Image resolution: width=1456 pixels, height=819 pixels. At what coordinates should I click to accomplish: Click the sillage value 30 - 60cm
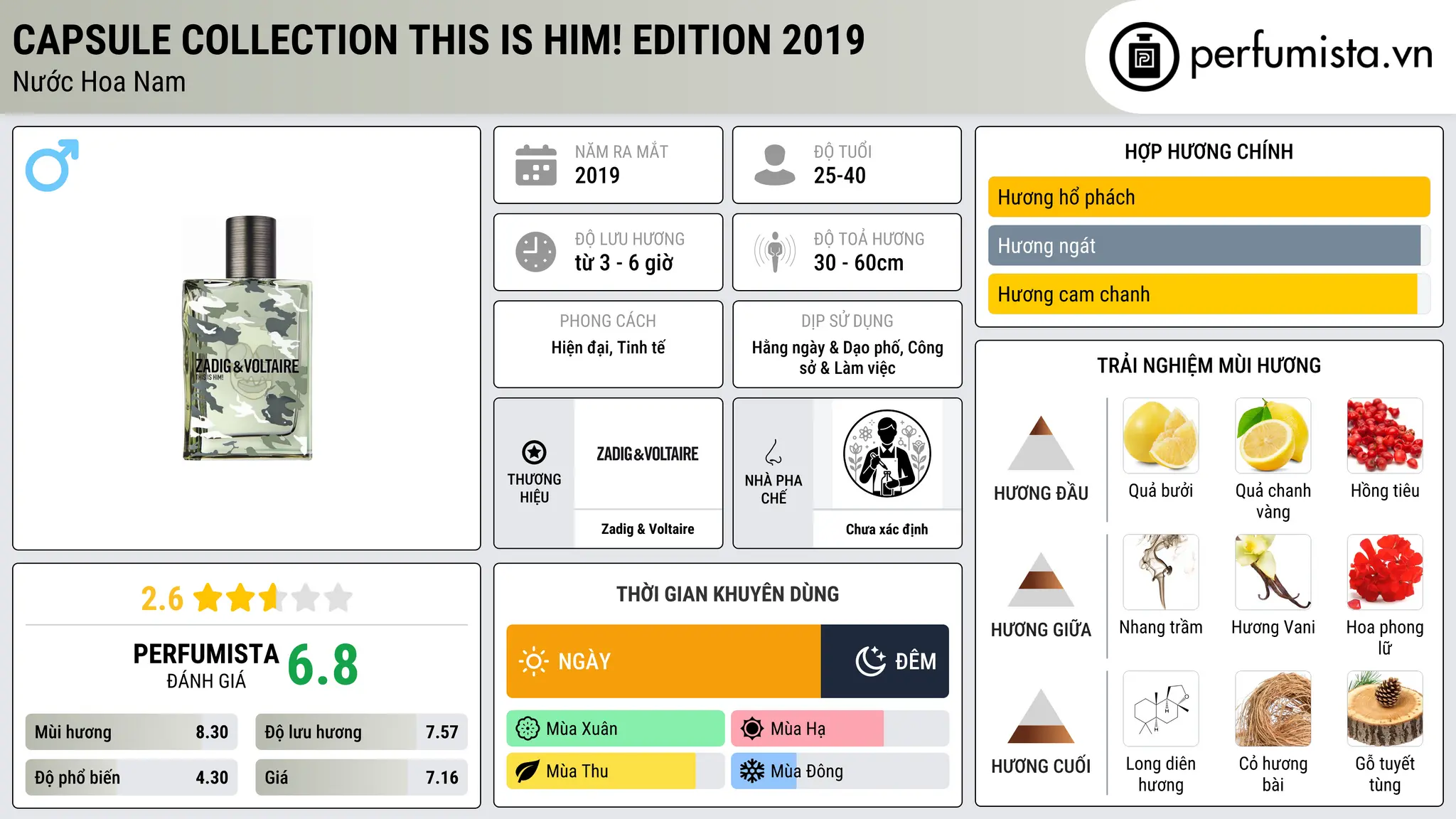pyautogui.click(x=859, y=263)
